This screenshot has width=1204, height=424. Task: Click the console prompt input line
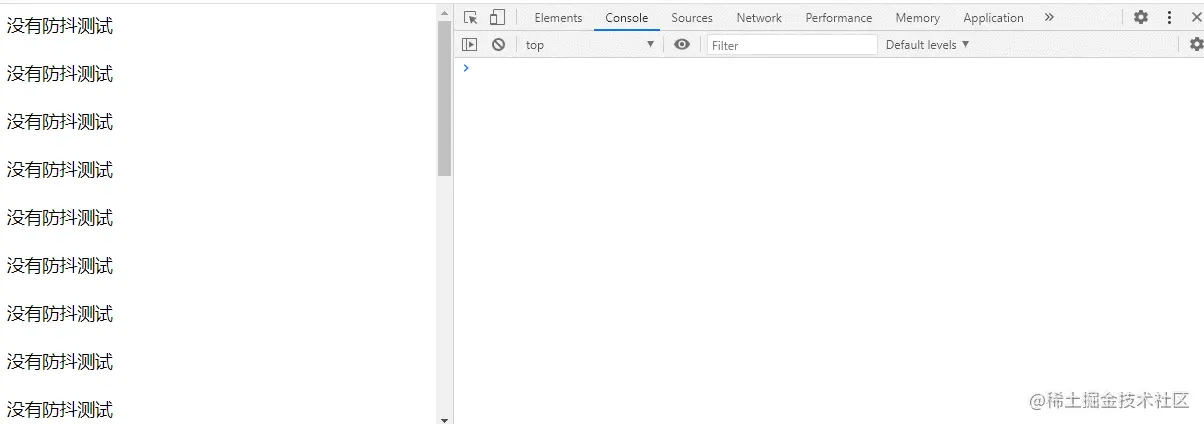pos(830,68)
